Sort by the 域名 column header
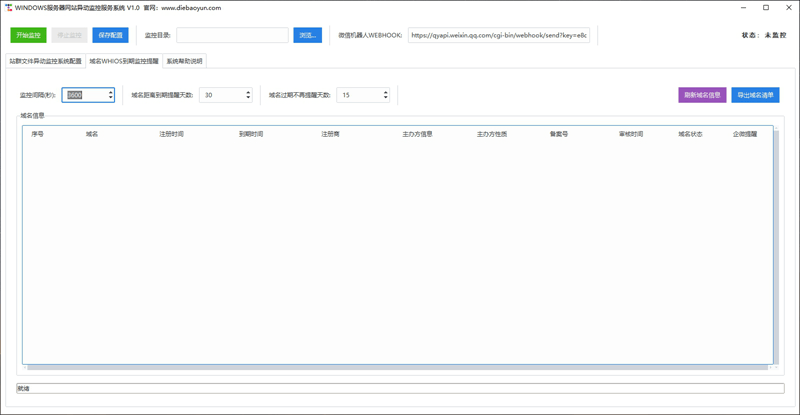The width and height of the screenshot is (800, 415). pos(92,134)
